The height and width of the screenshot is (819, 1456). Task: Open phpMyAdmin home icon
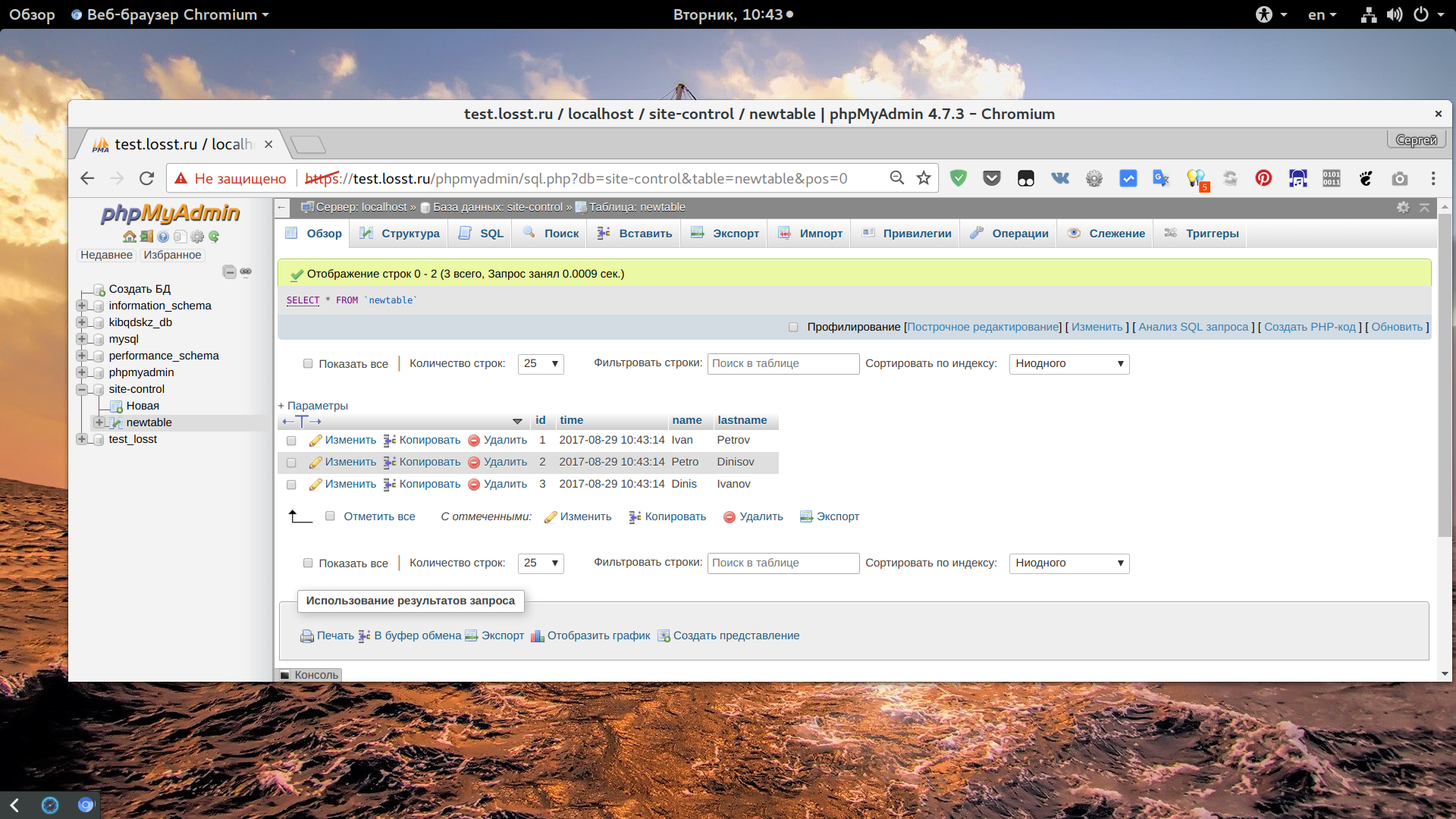(130, 237)
